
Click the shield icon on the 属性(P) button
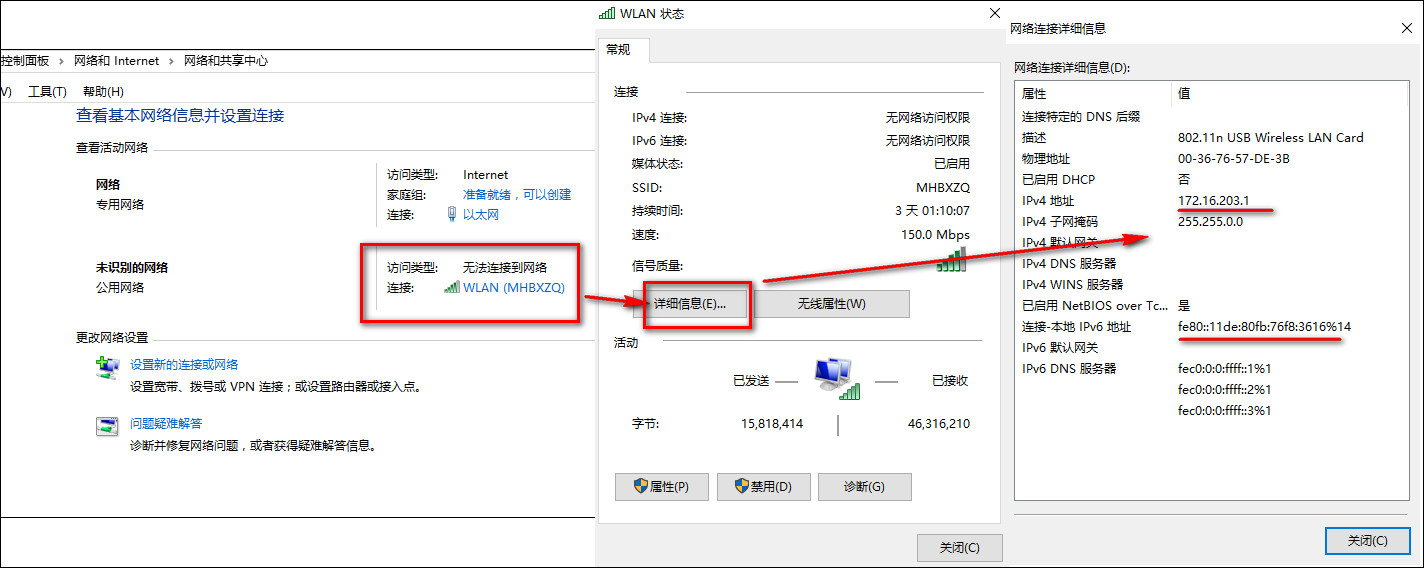pos(641,486)
